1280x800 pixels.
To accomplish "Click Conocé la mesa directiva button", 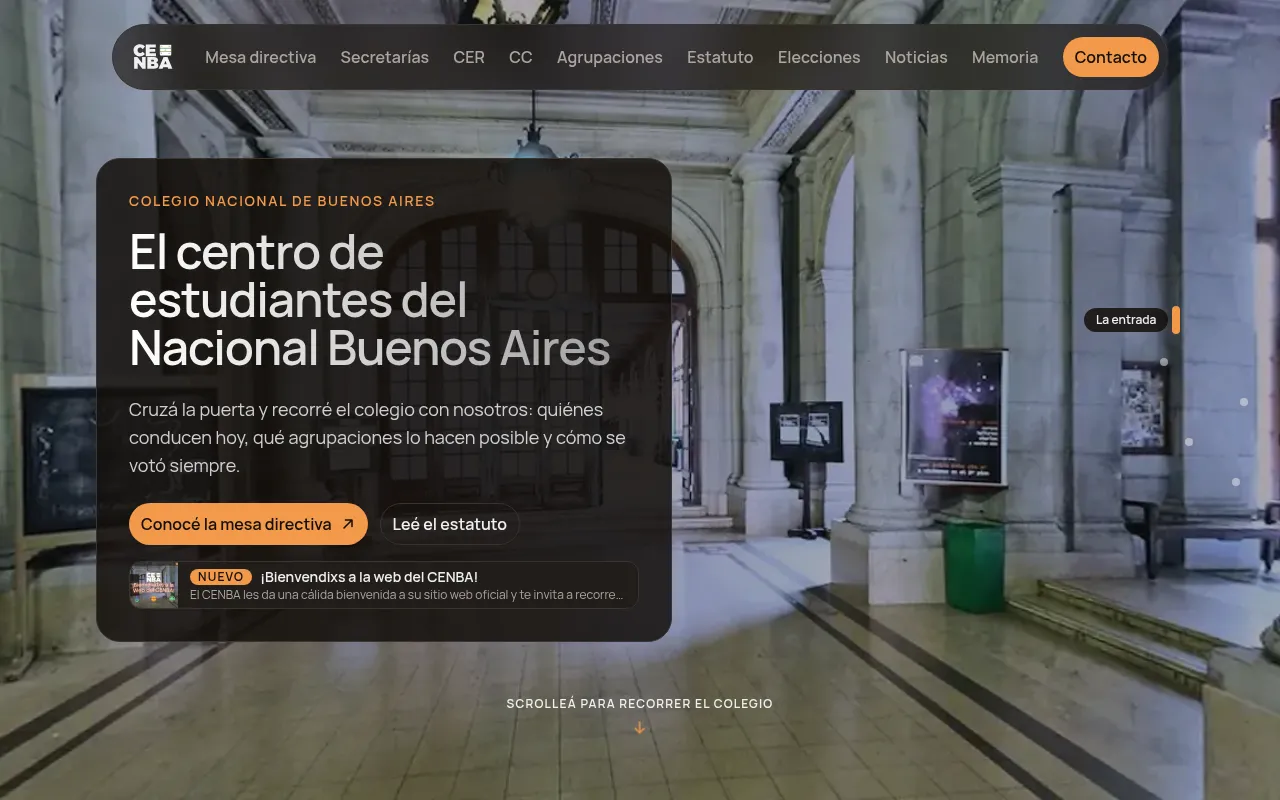I will [248, 524].
